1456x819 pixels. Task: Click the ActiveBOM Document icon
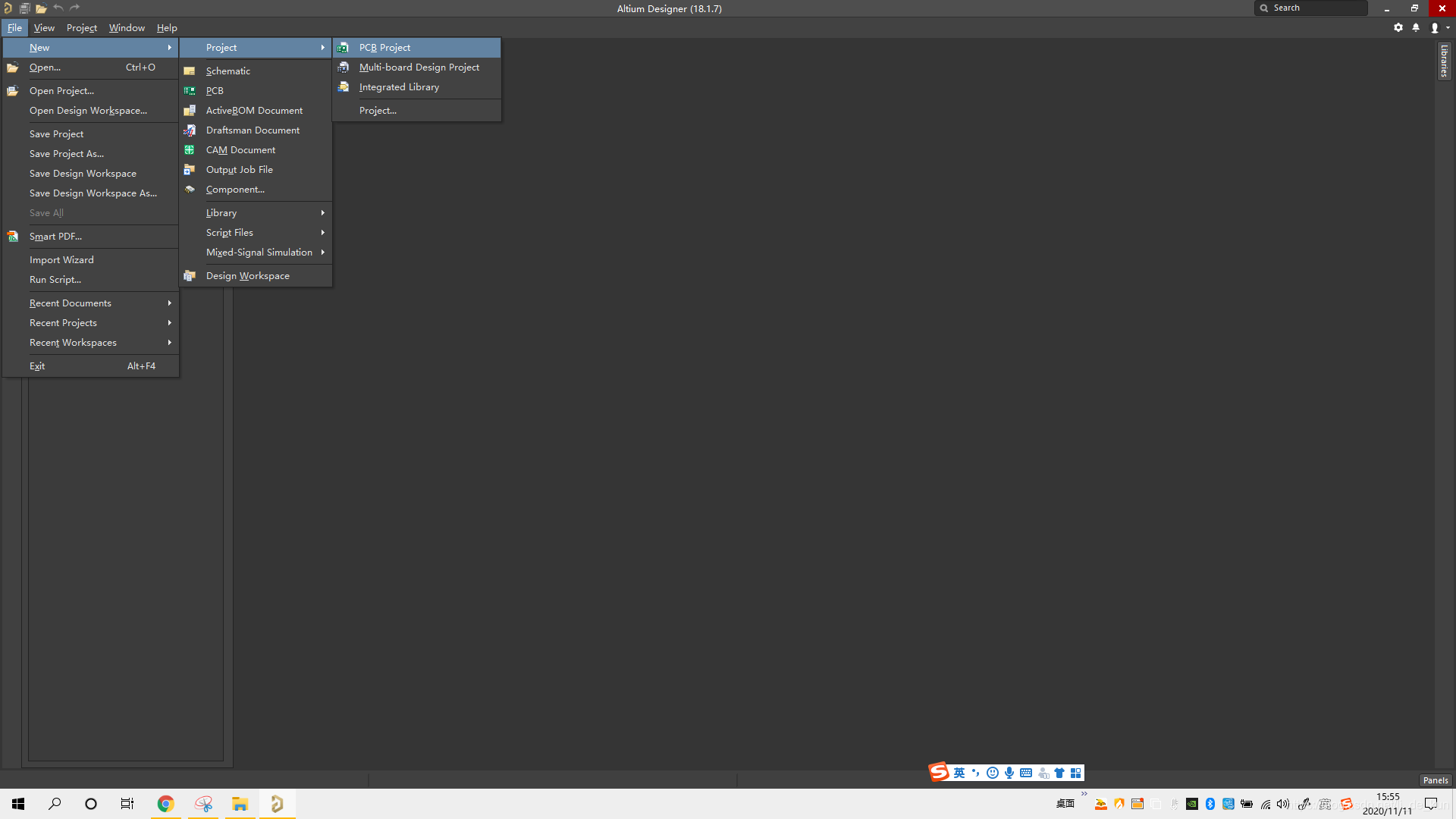click(x=190, y=111)
